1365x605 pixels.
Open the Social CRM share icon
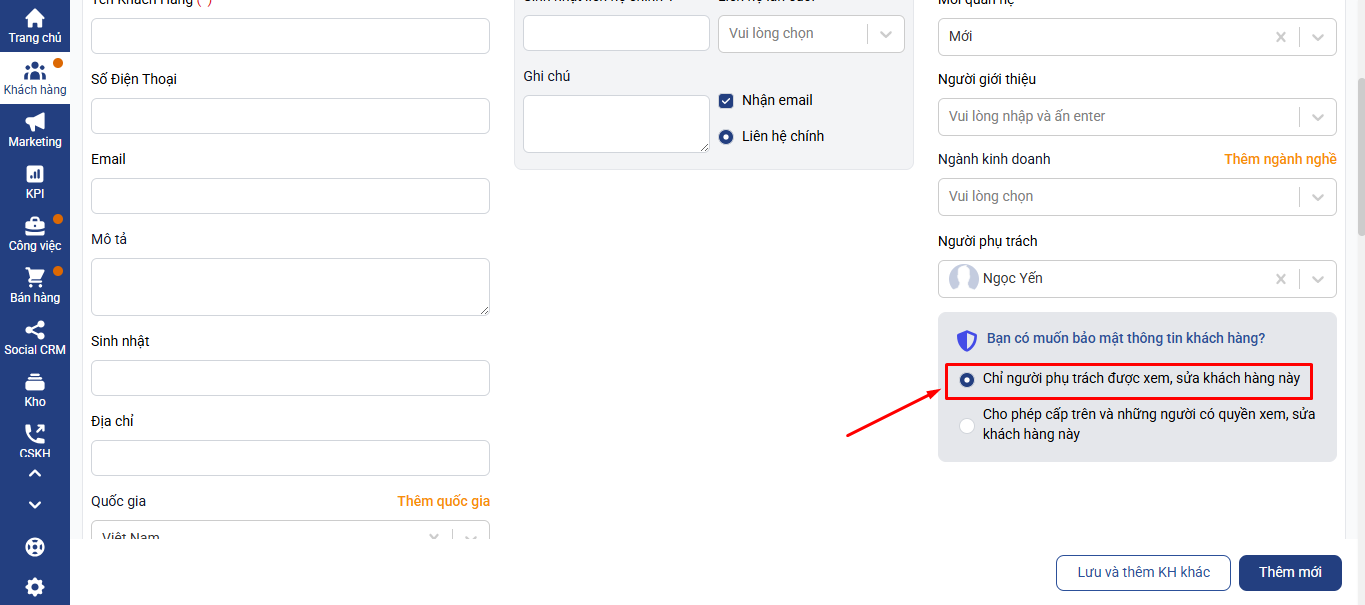click(35, 330)
